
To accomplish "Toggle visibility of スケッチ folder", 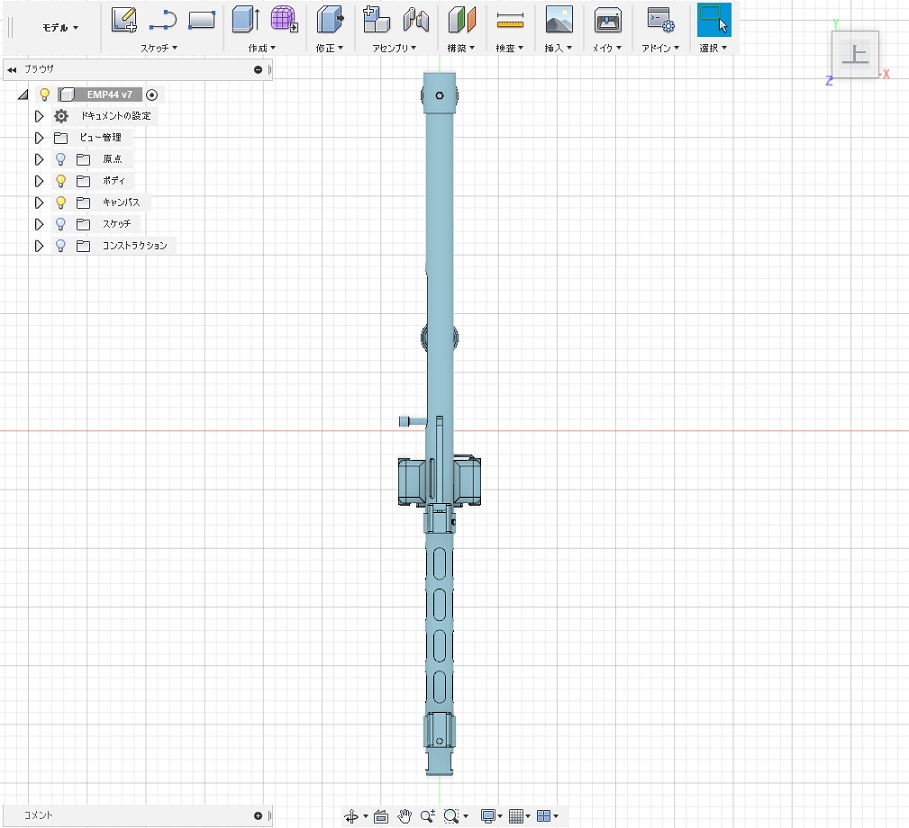I will 61,224.
